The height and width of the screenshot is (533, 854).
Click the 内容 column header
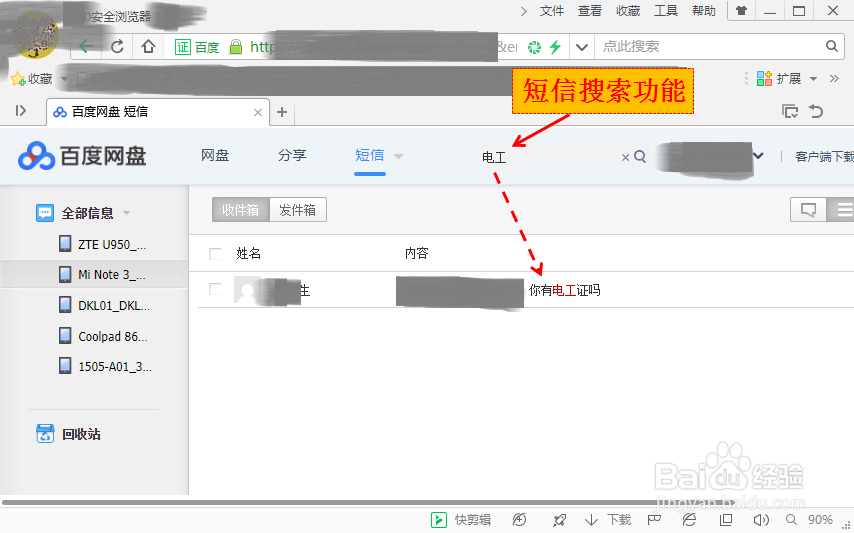tap(417, 253)
